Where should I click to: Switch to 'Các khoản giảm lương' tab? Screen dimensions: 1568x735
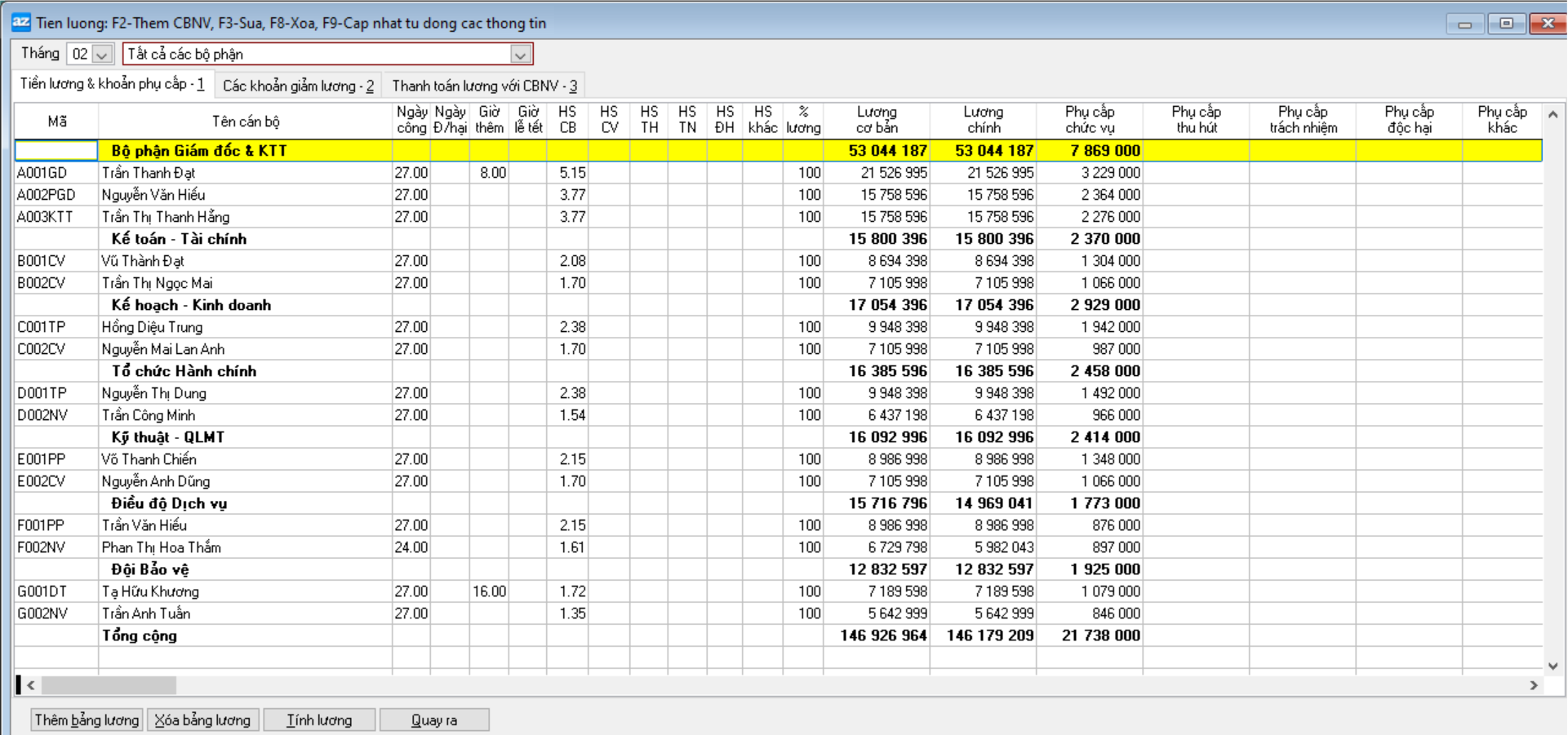click(298, 86)
